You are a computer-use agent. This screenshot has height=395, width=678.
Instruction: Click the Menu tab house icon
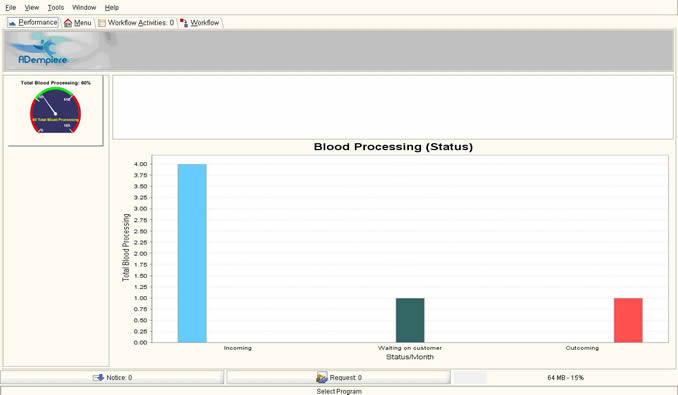coord(68,23)
